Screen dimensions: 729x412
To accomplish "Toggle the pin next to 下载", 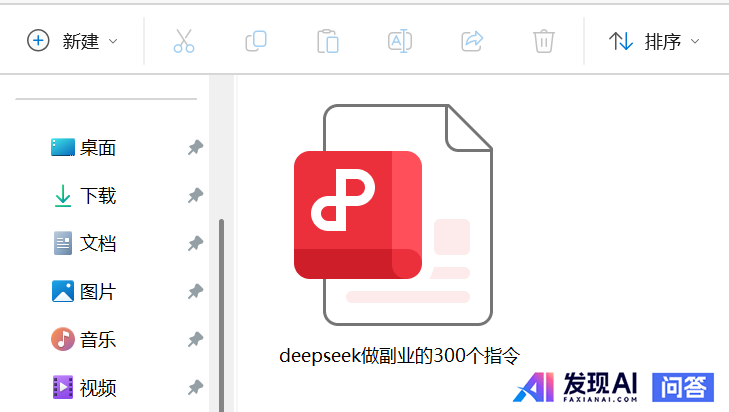I will (x=196, y=196).
